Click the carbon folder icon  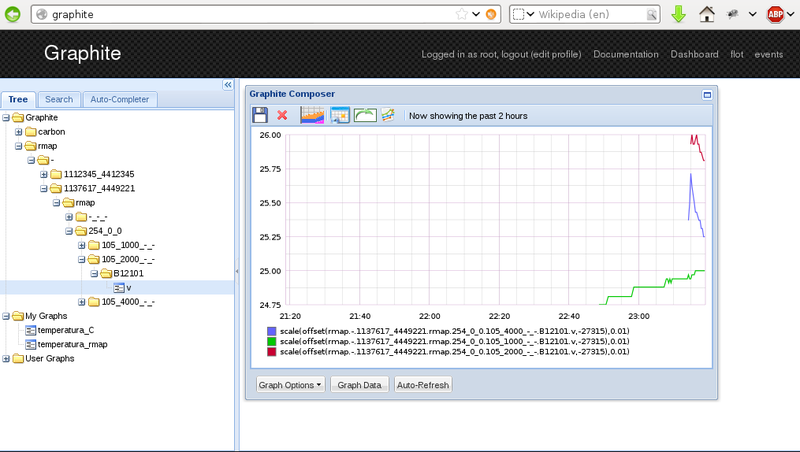click(31, 132)
